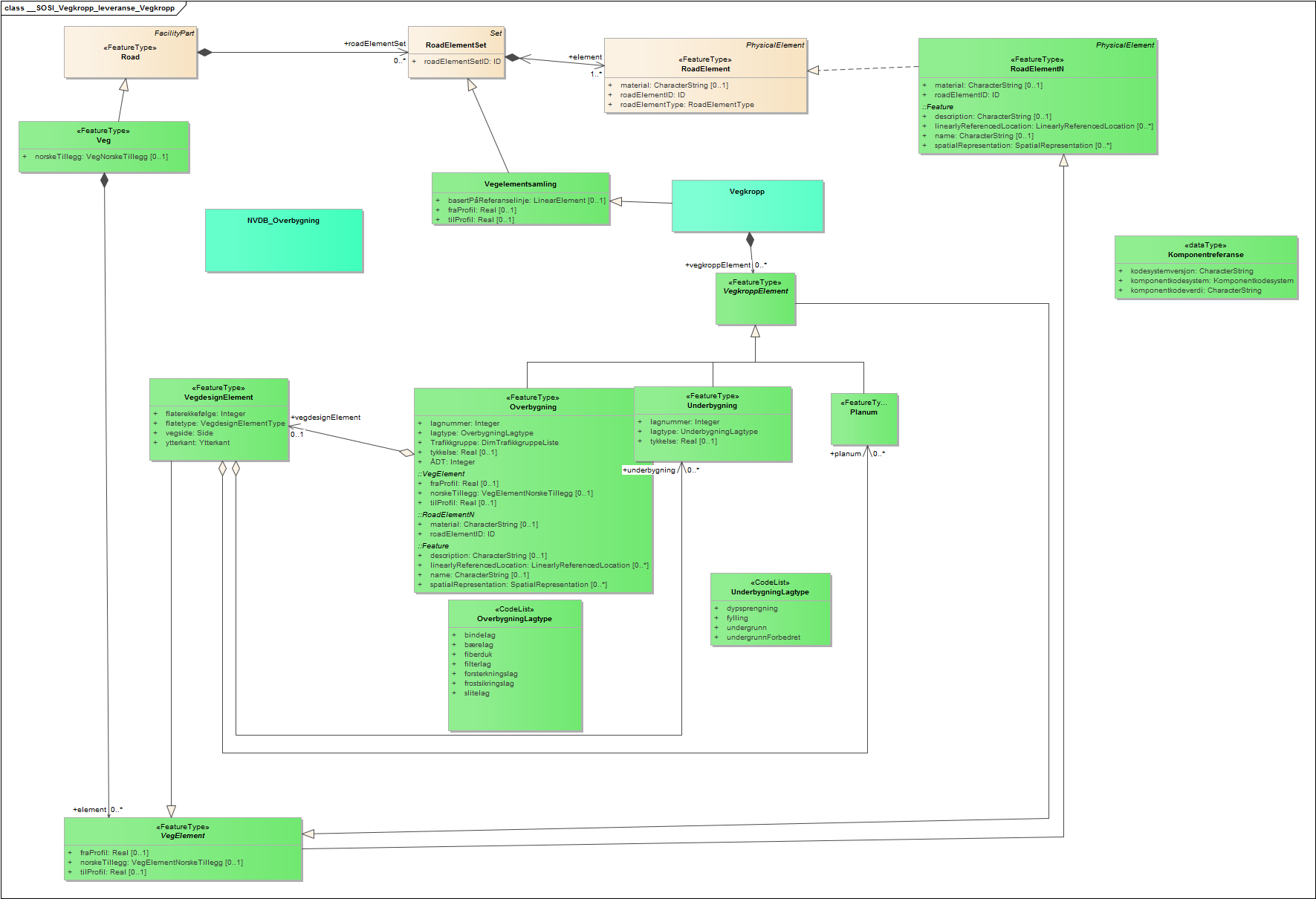Screen dimensions: 1316x899
Task: Select the bindelag entry in OverbygningLagtype
Action: pyautogui.click(x=479, y=635)
